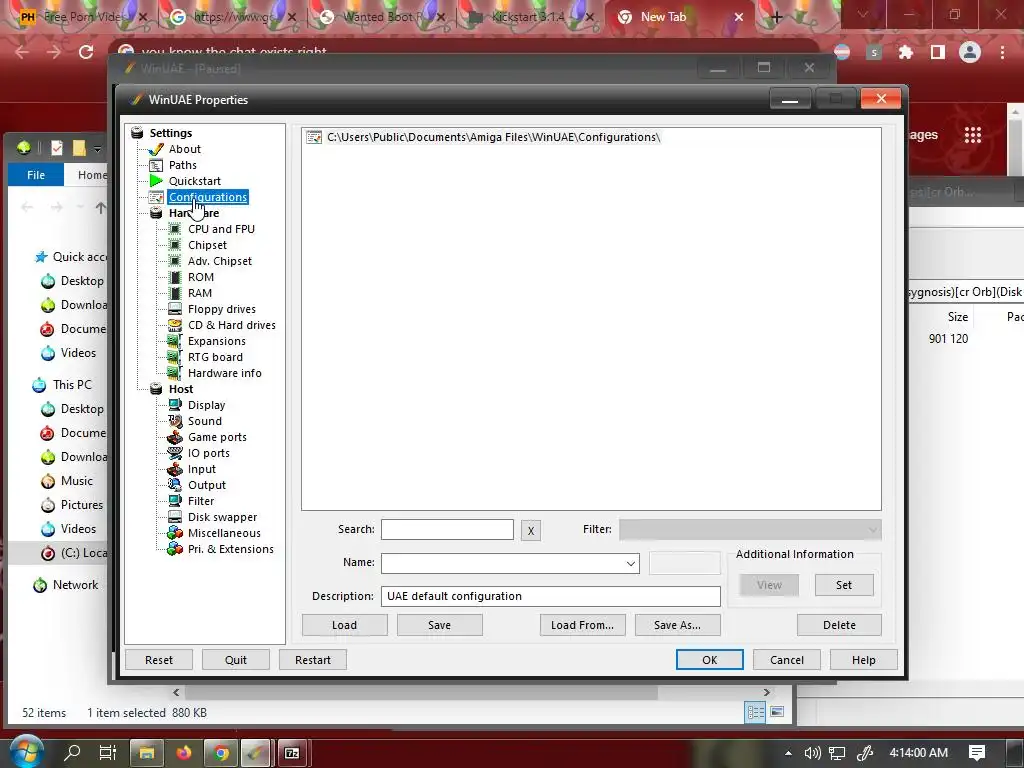Click the Sound speaker icon

pyautogui.click(x=175, y=421)
